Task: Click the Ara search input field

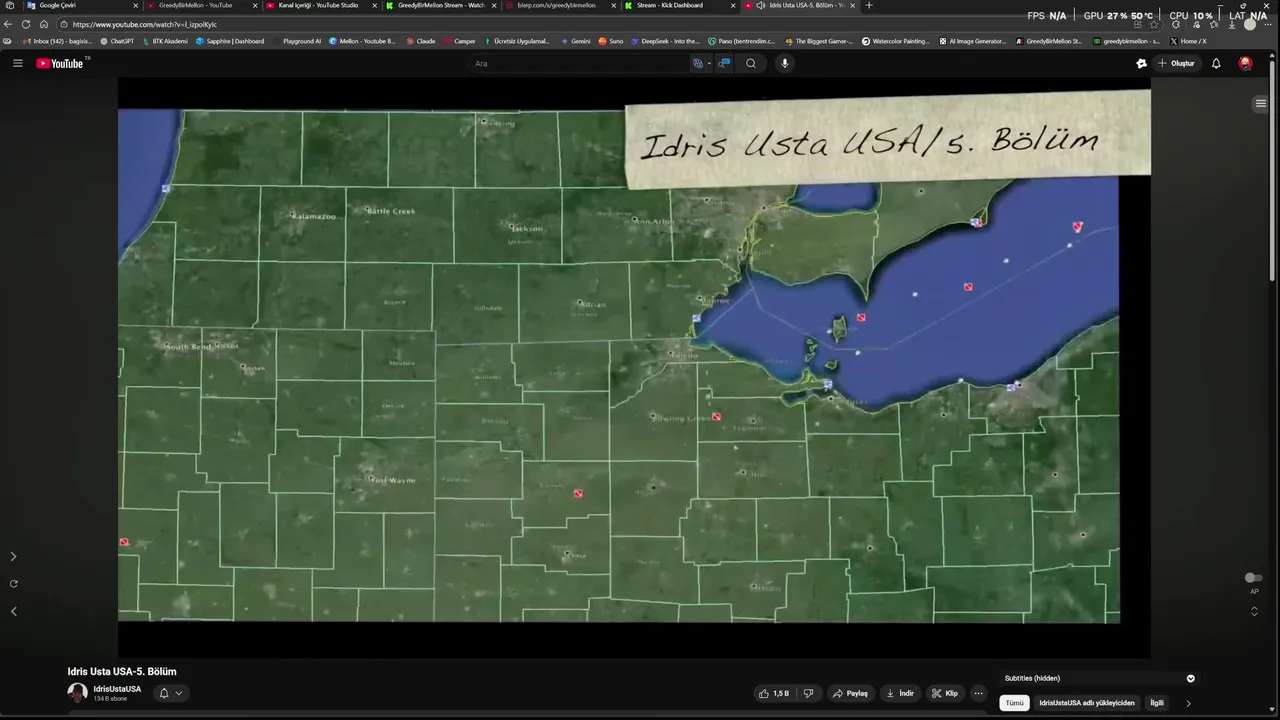Action: [x=580, y=63]
